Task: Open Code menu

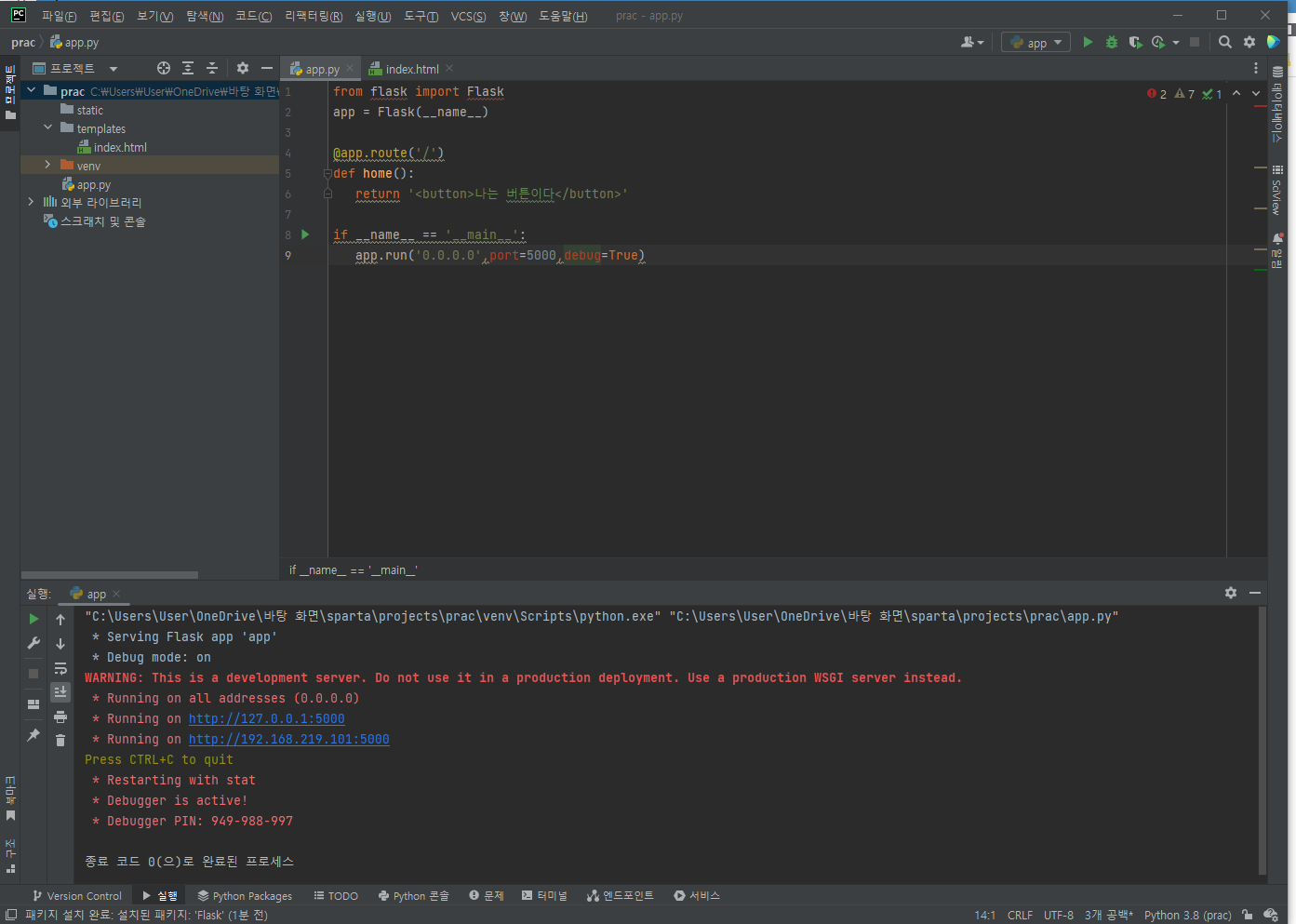Action: point(253,16)
